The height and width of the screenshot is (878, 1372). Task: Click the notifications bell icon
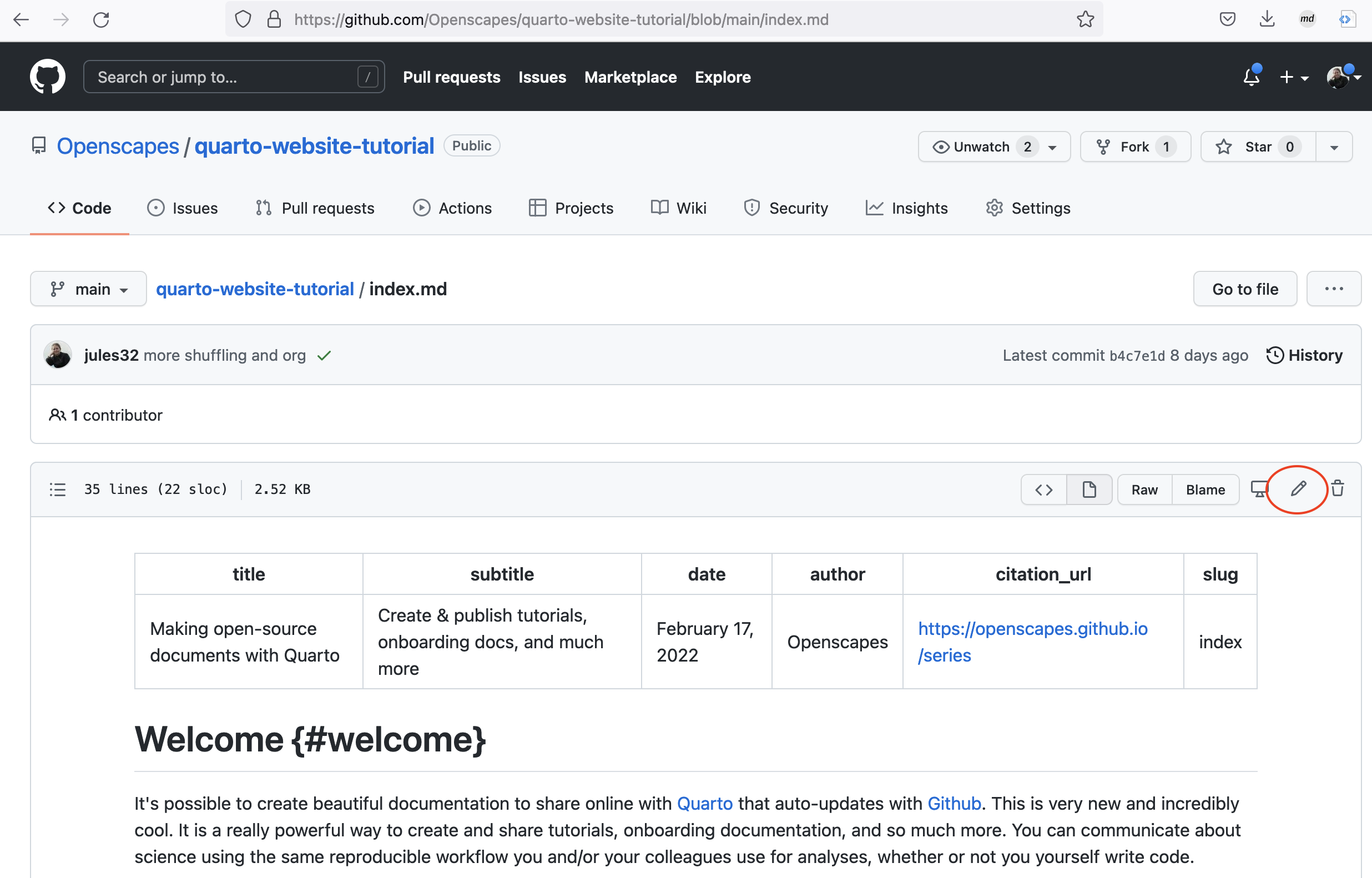point(1251,77)
